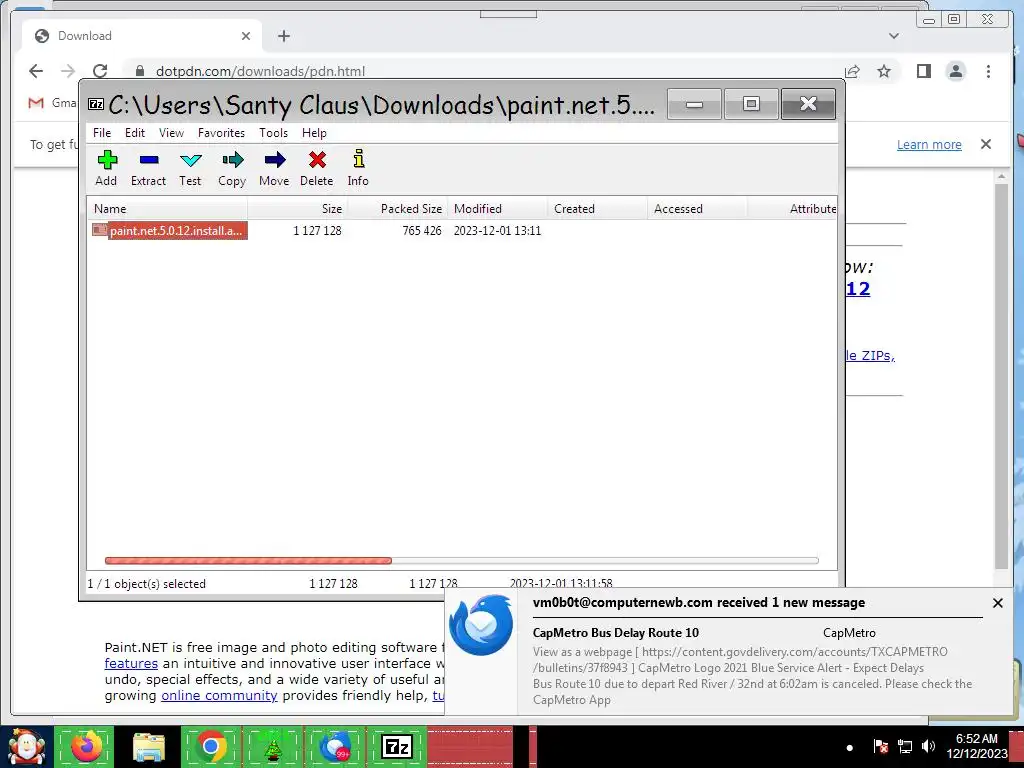
Task: Open the Favorites menu
Action: click(221, 133)
